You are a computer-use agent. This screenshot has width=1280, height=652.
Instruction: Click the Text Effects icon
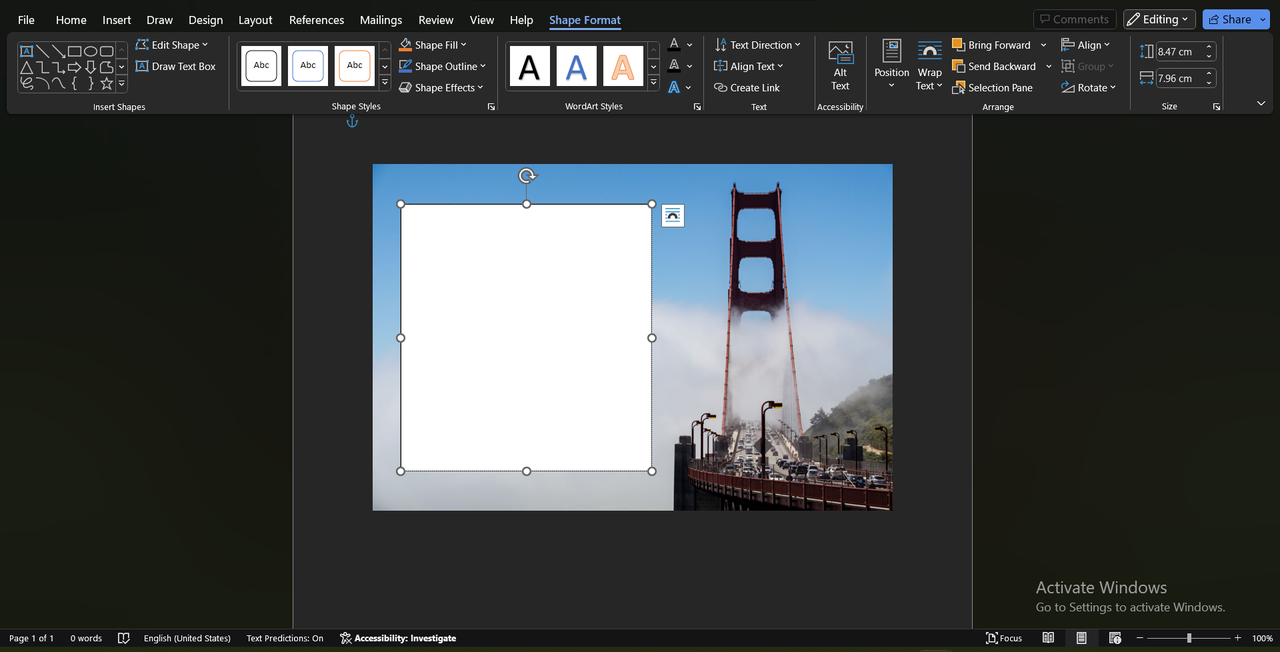pos(674,87)
